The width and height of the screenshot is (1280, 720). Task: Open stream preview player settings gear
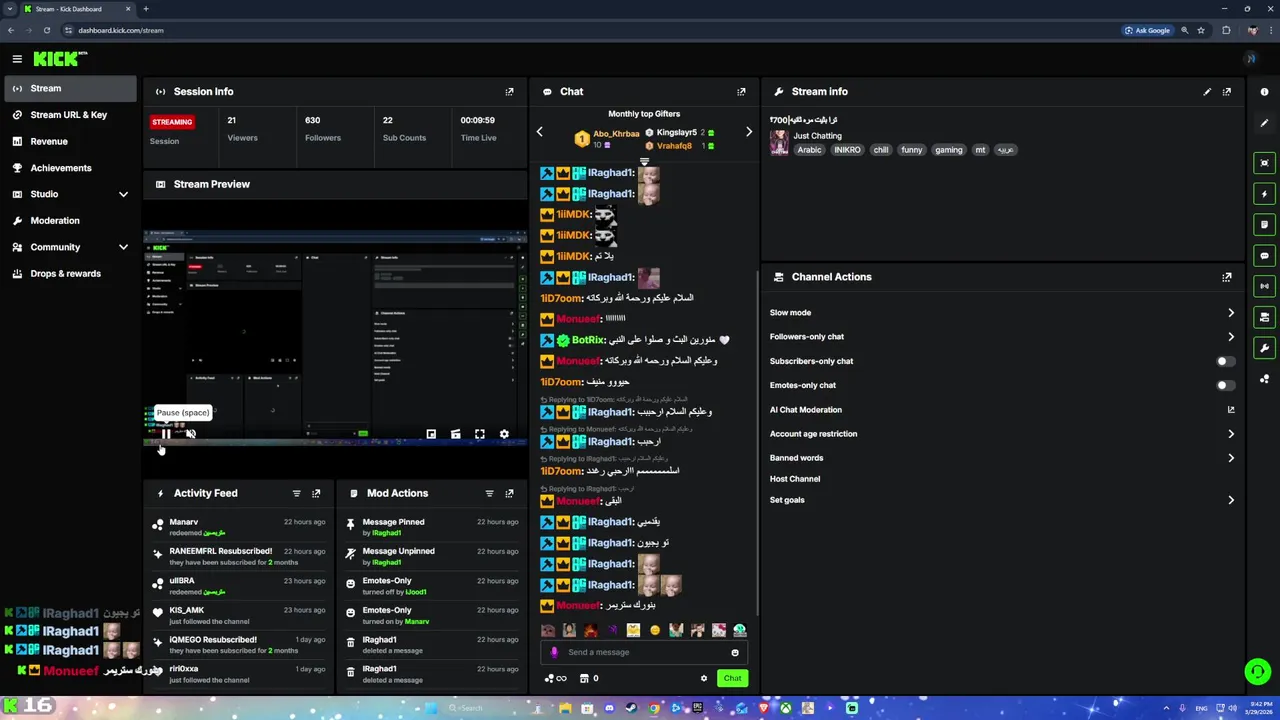tap(504, 434)
